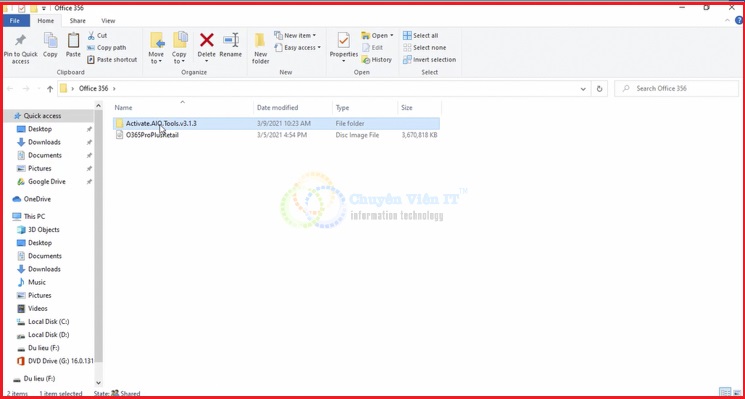Open the Help question mark icon
The image size is (745, 399).
(739, 21)
